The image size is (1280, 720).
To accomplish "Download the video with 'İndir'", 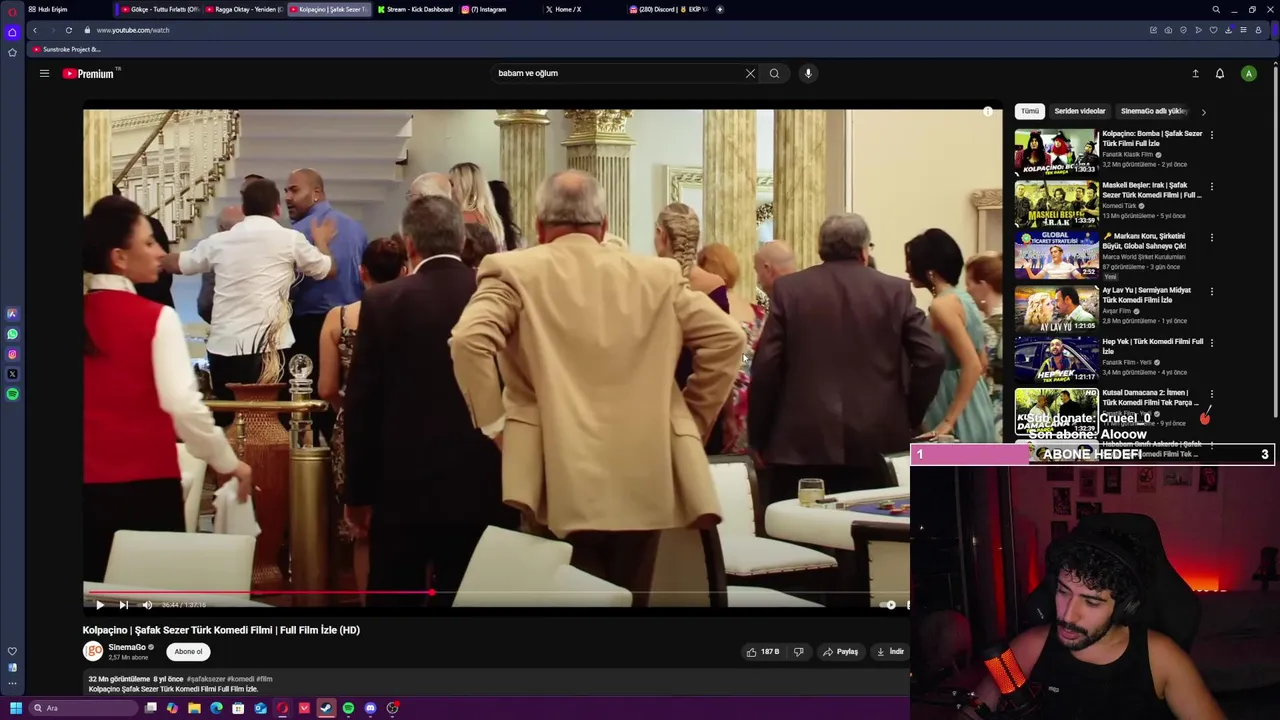I will pos(890,652).
